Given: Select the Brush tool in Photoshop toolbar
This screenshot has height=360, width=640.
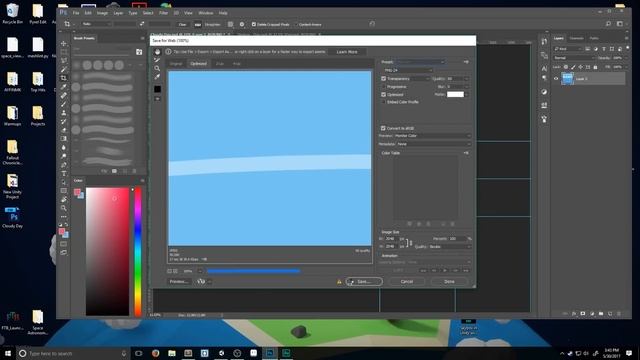Looking at the screenshot, I should (x=64, y=104).
